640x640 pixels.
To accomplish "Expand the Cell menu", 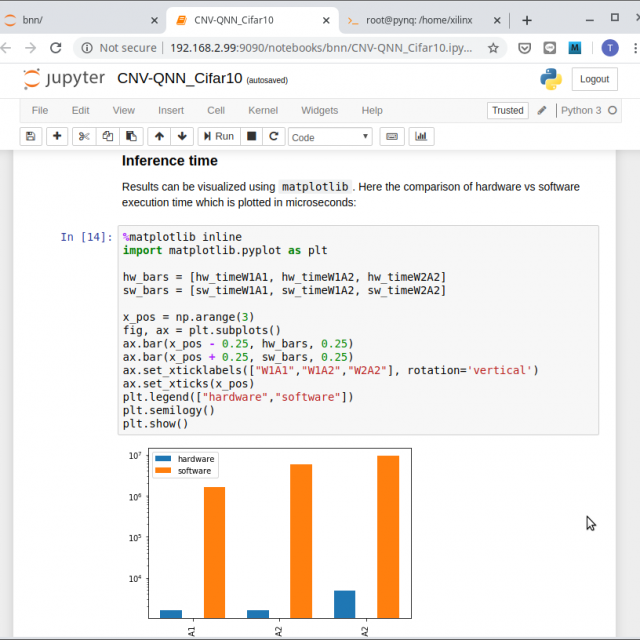I will pos(216,110).
